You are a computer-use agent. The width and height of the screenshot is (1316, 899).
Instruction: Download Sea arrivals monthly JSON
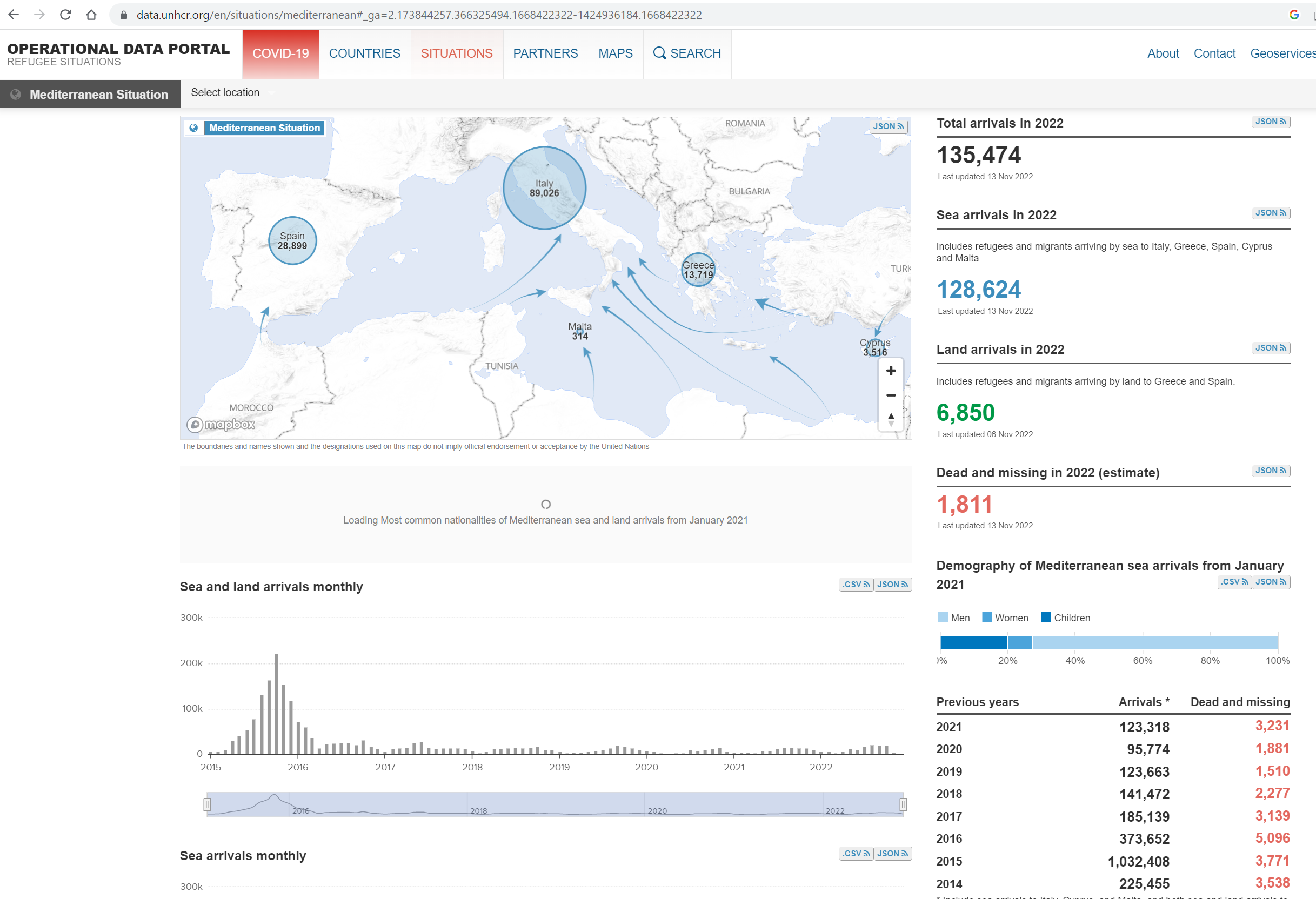(892, 854)
